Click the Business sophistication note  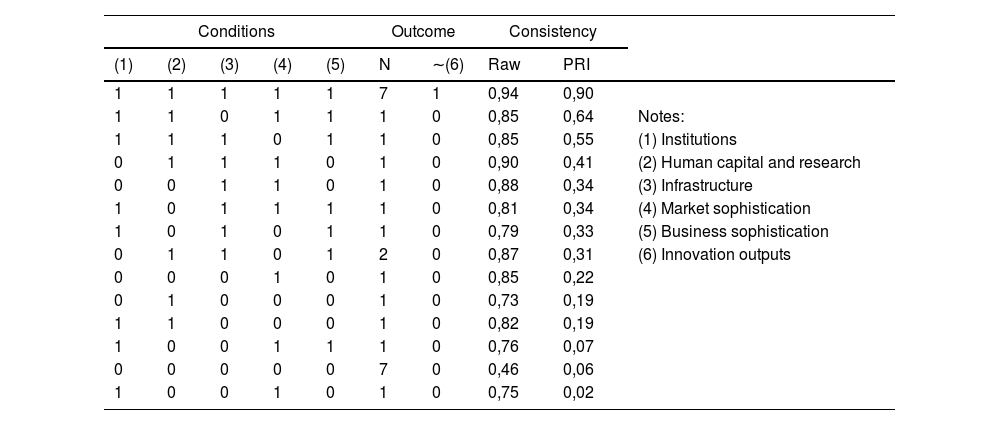733,232
